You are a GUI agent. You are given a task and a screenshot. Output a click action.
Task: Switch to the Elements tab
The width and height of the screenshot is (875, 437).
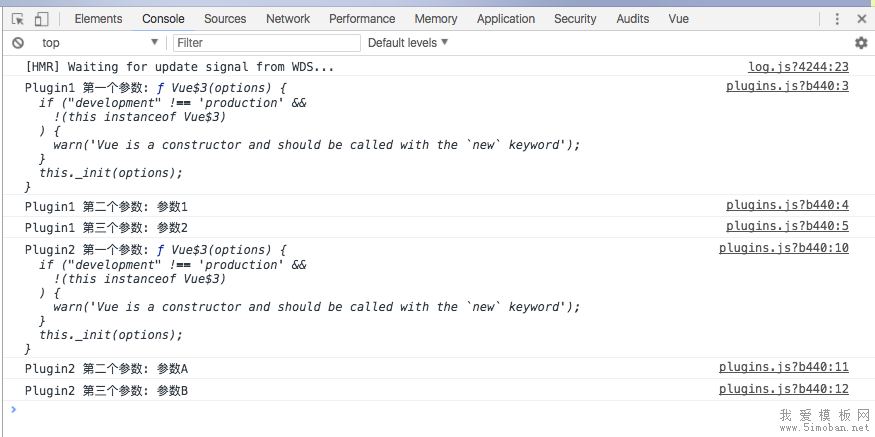click(x=98, y=19)
